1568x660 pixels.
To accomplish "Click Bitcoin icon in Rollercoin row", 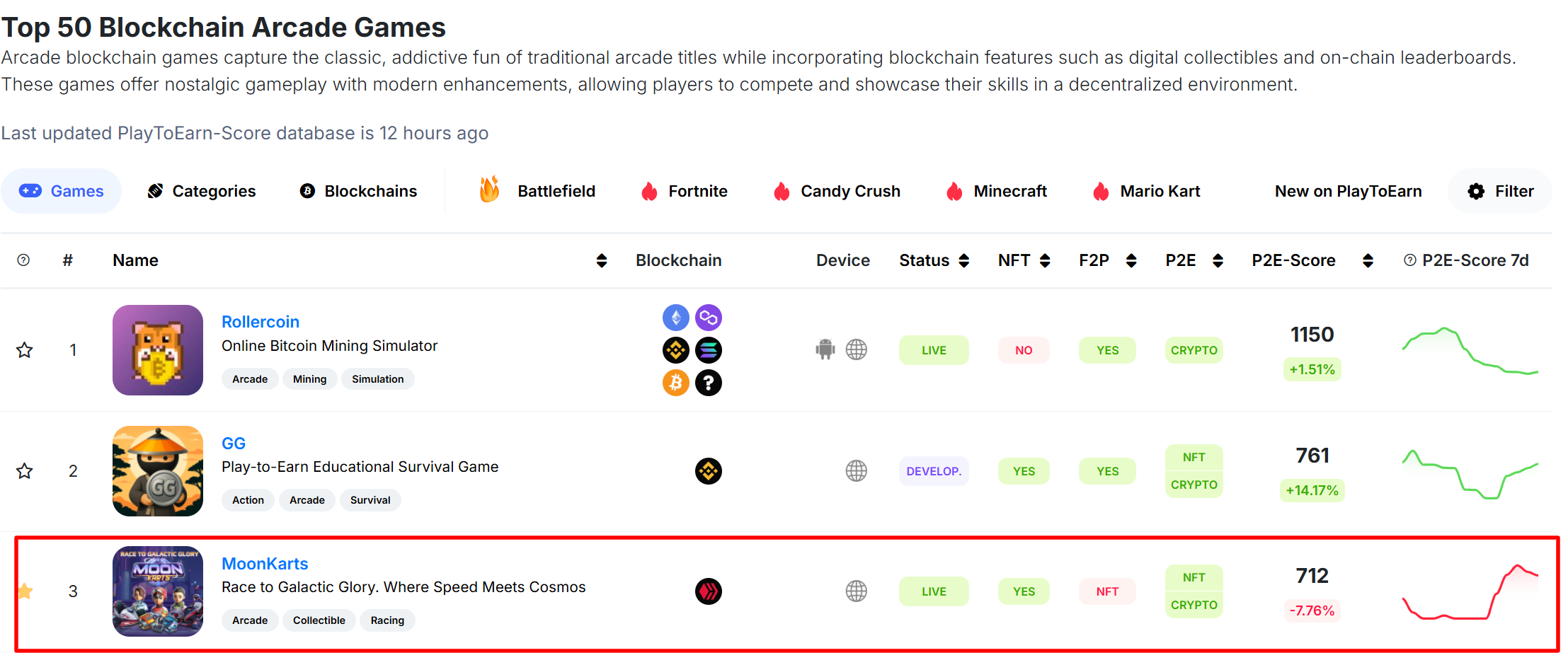I will click(x=676, y=383).
